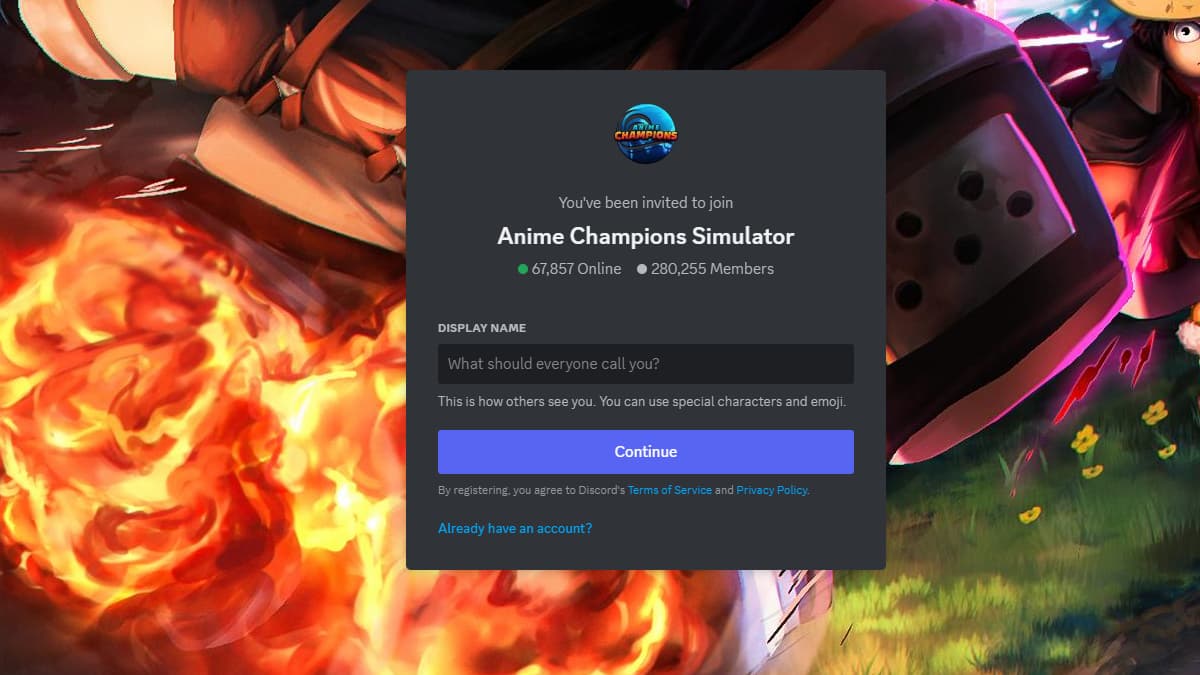
Task: Click the 'You've been invited to join' text
Action: pyautogui.click(x=646, y=203)
